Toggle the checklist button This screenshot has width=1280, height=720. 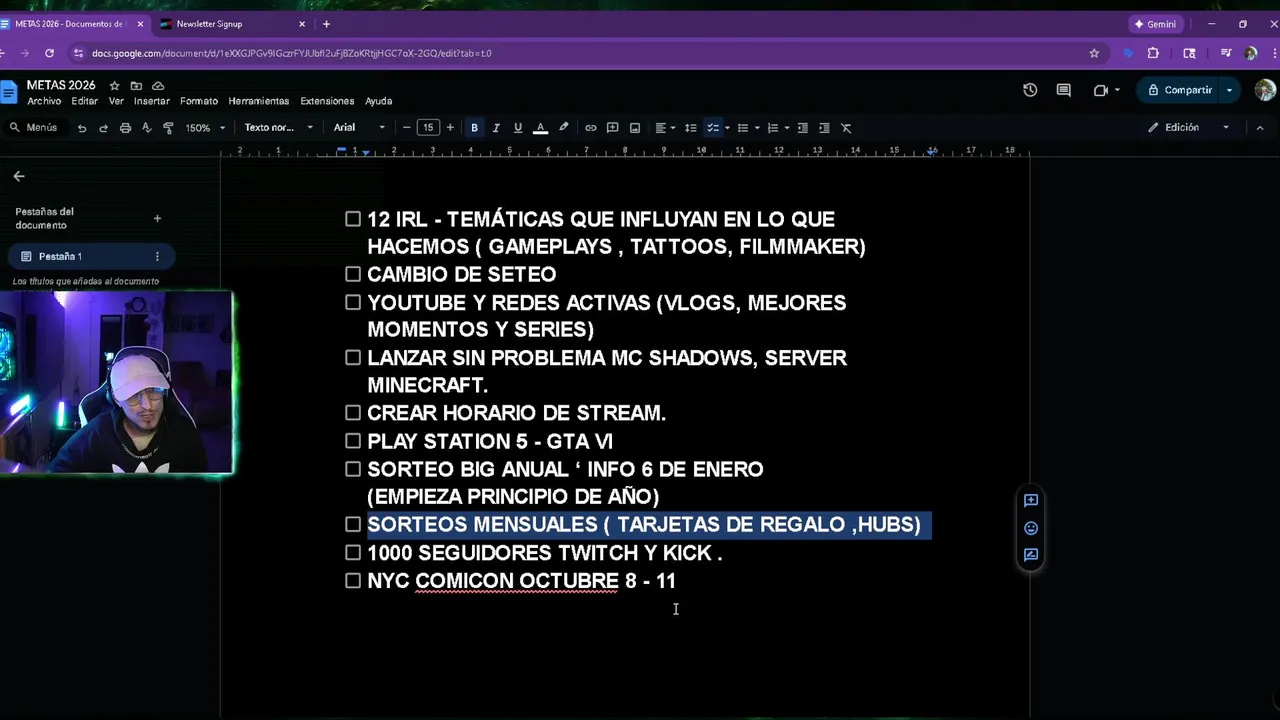pyautogui.click(x=712, y=128)
